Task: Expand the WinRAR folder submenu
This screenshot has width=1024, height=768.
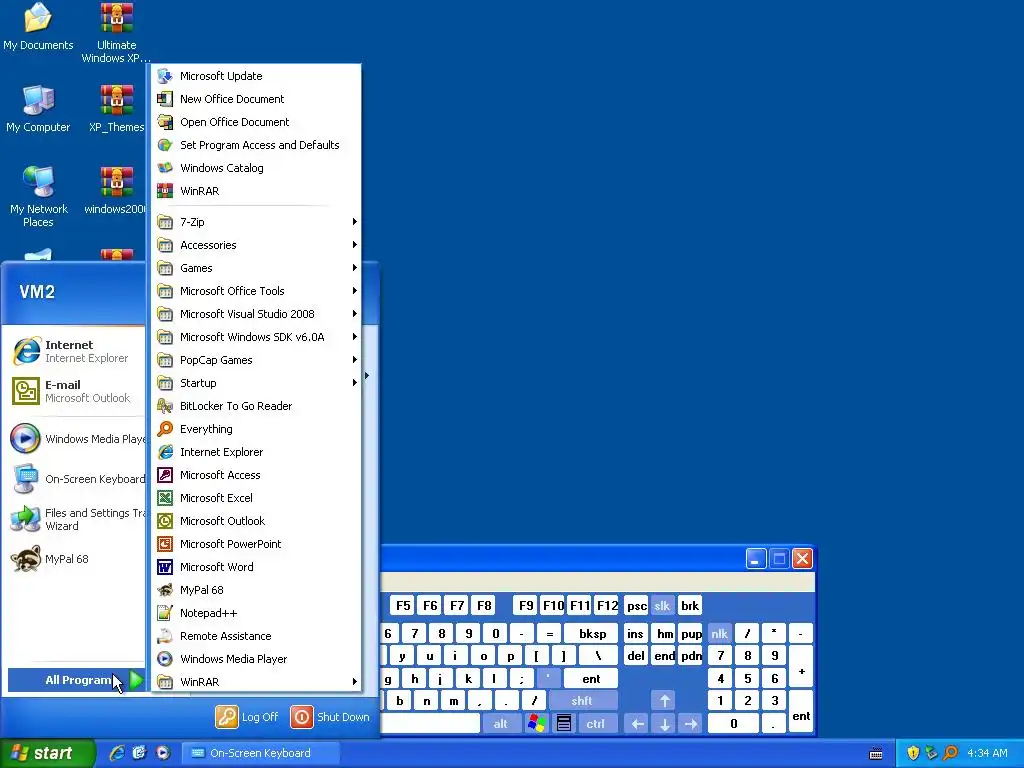Action: [x=256, y=682]
